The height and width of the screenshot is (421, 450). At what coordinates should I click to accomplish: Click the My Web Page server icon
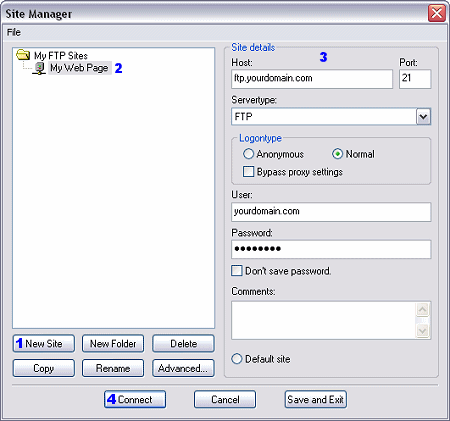pyautogui.click(x=39, y=68)
